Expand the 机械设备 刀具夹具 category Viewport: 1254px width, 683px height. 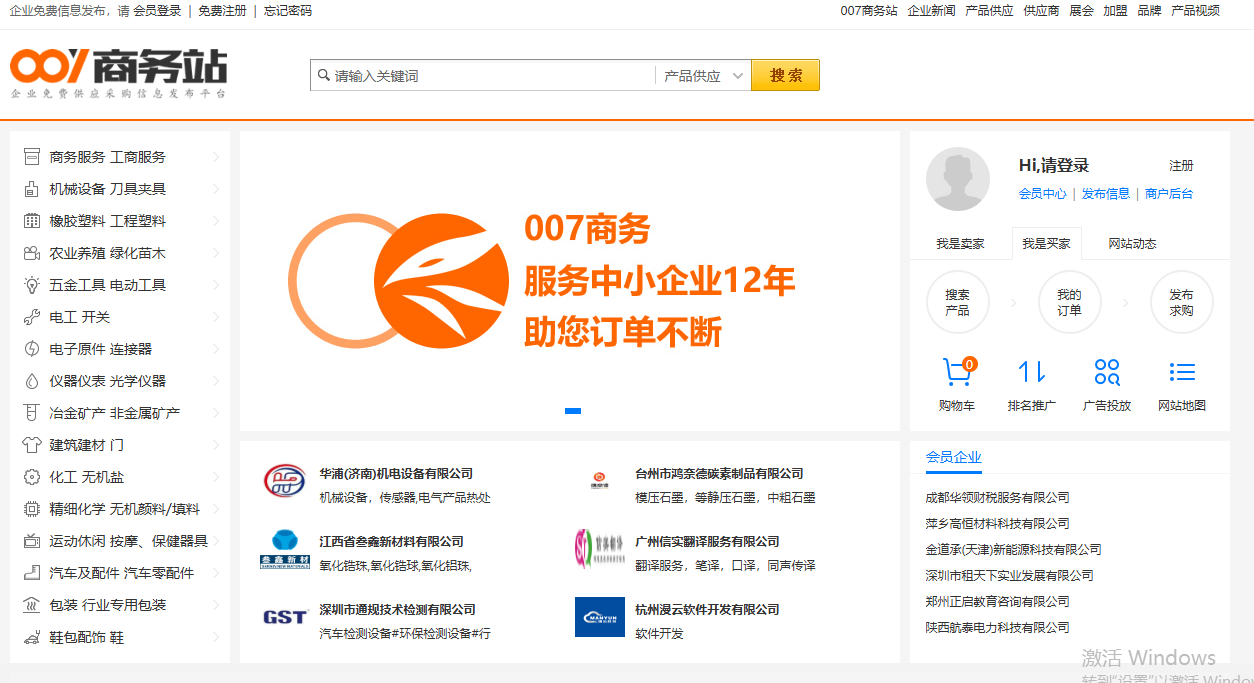[x=107, y=188]
